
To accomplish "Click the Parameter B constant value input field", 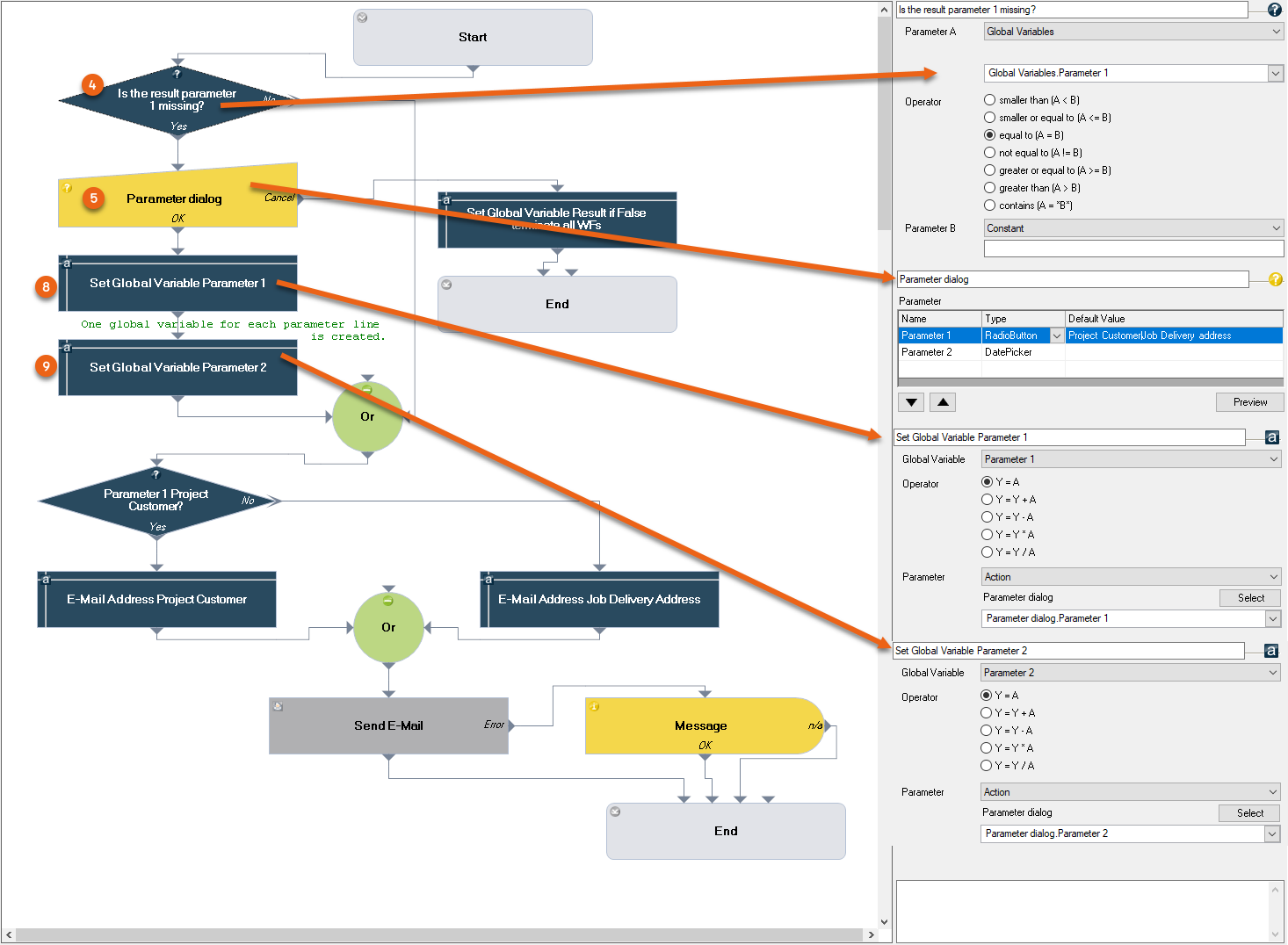I will 1133,249.
